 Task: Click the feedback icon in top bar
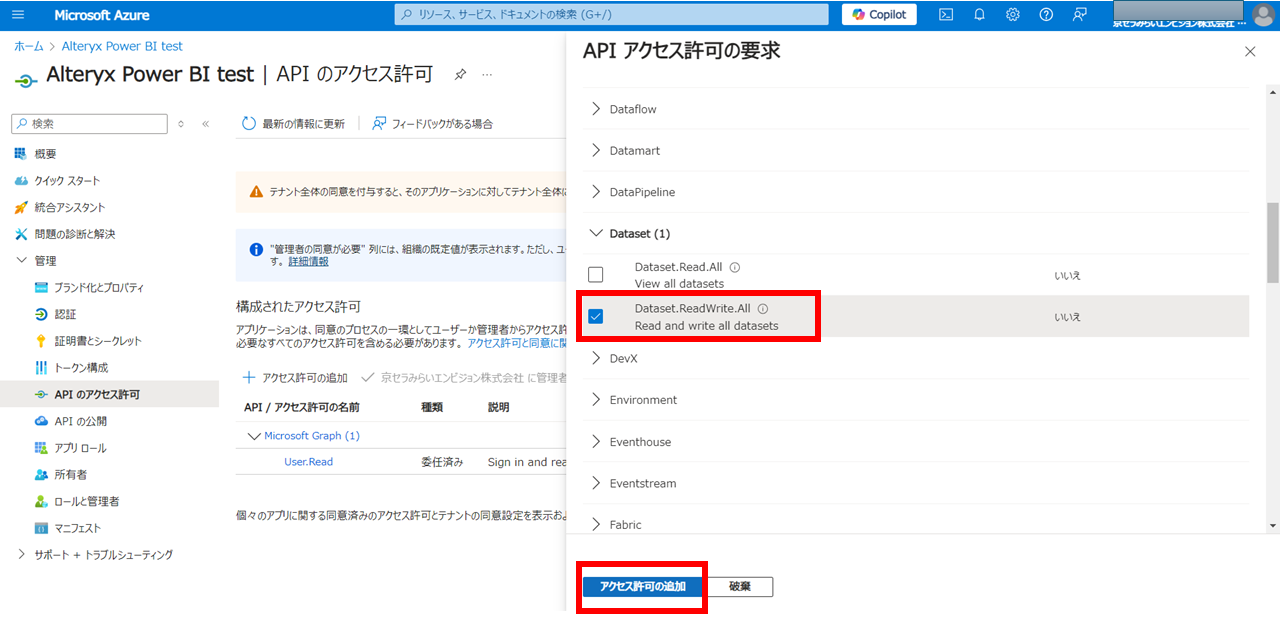(1079, 15)
